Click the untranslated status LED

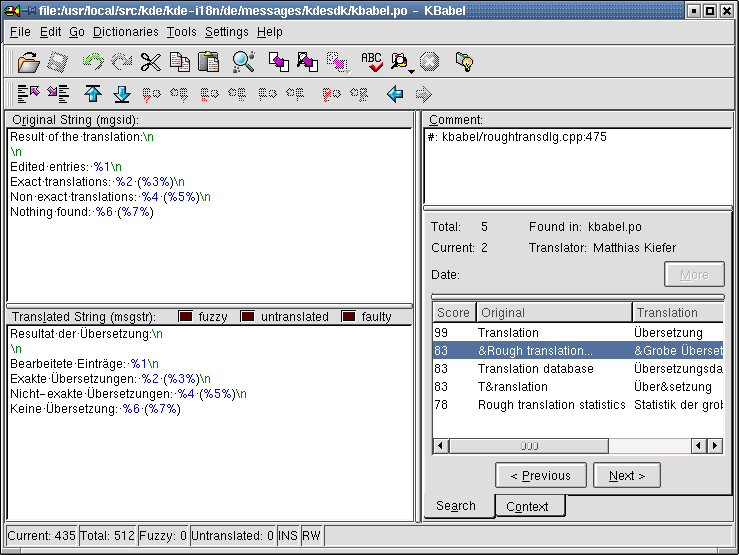pos(247,316)
